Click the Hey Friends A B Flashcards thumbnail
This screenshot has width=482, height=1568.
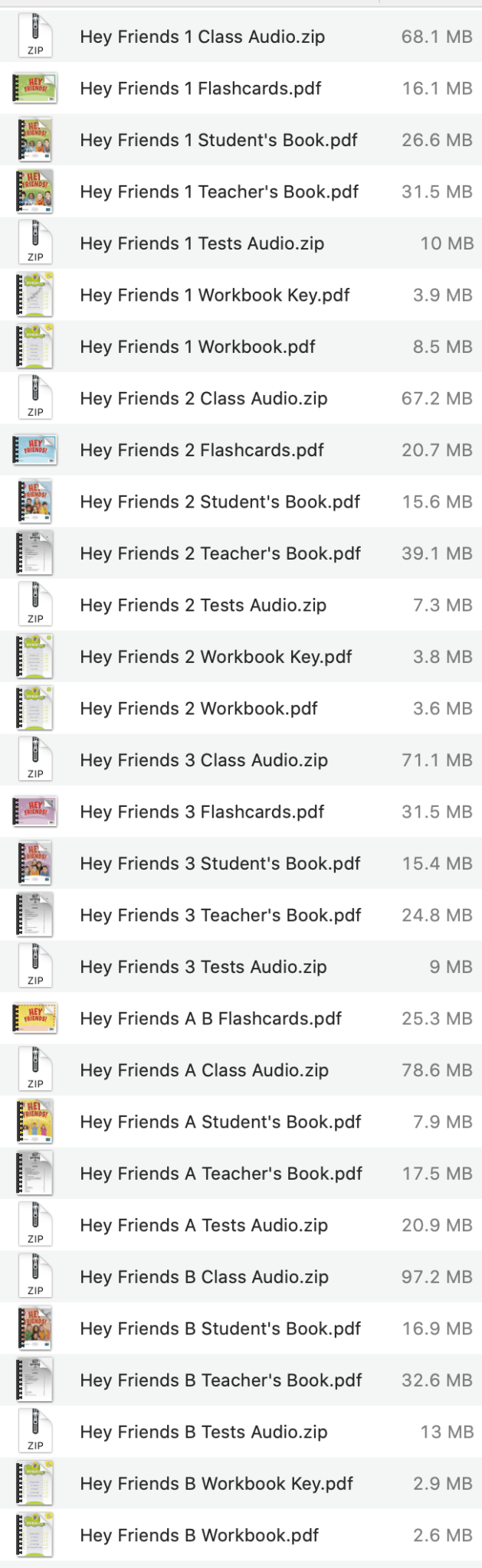(x=35, y=1018)
